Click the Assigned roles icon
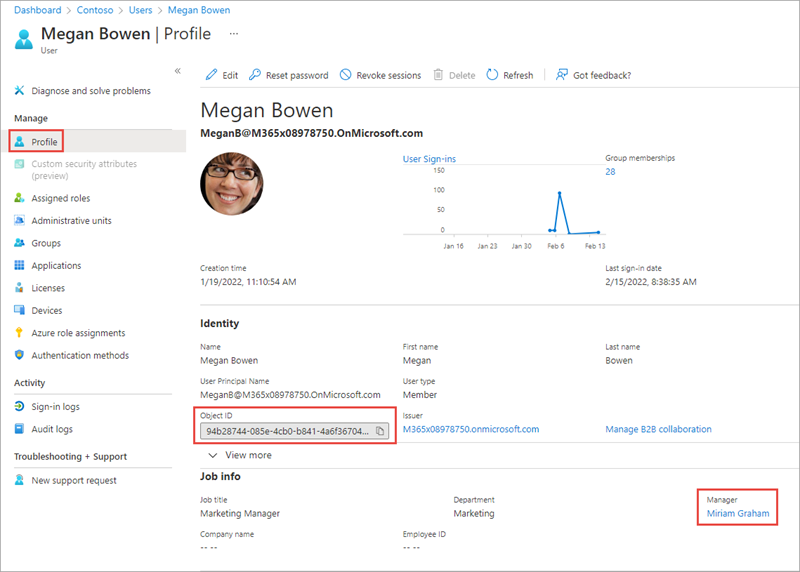 click(x=19, y=197)
